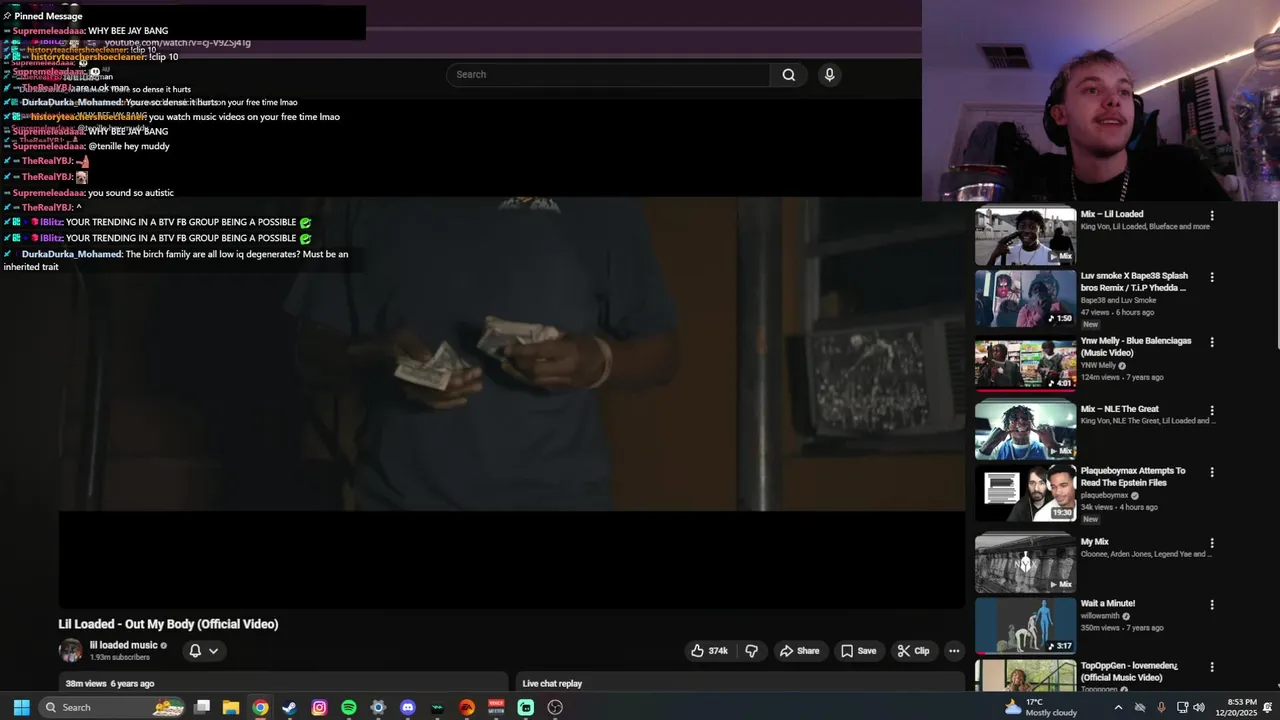Screen dimensions: 1280x720
Task: Click title 'TopOppGen - lovemedenz'
Action: (x=1129, y=671)
